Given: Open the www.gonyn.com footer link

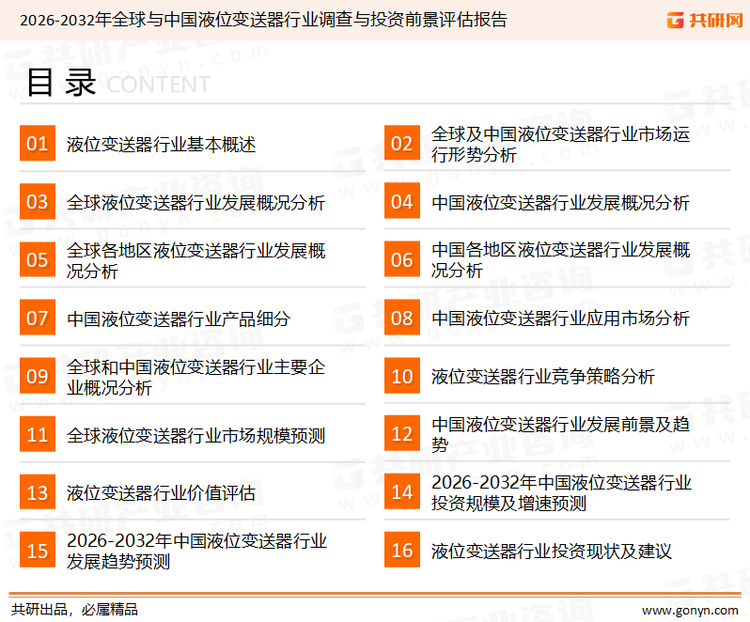Looking at the screenshot, I should [x=690, y=611].
